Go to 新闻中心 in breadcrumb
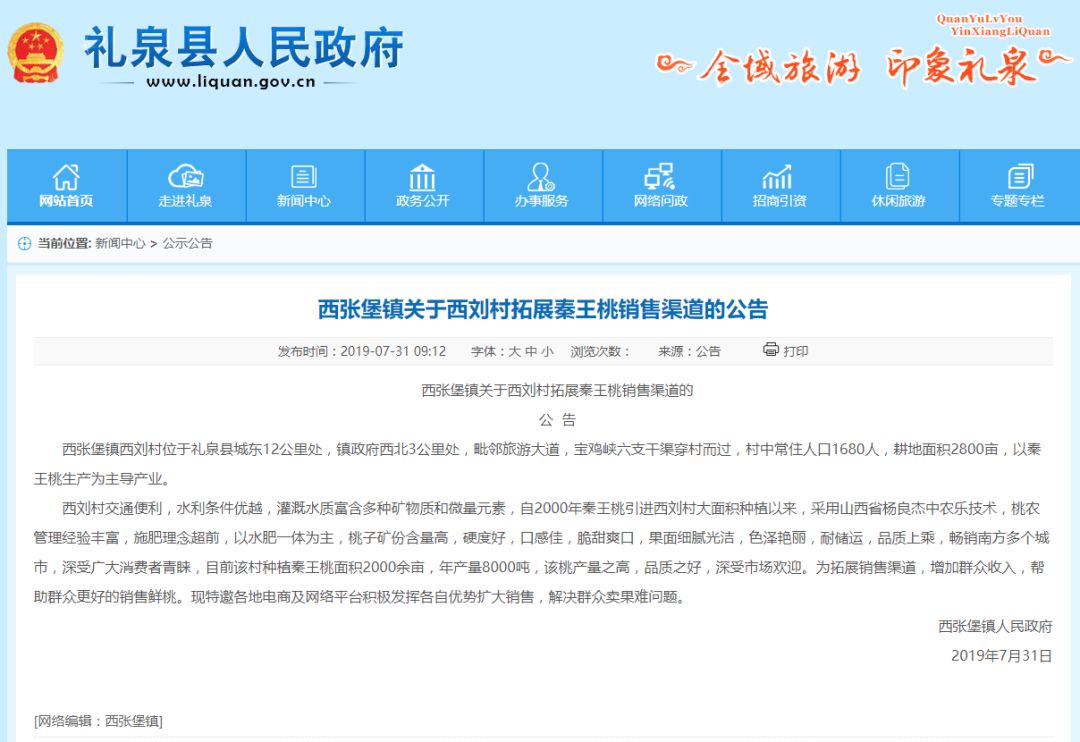This screenshot has height=742, width=1080. pos(120,243)
